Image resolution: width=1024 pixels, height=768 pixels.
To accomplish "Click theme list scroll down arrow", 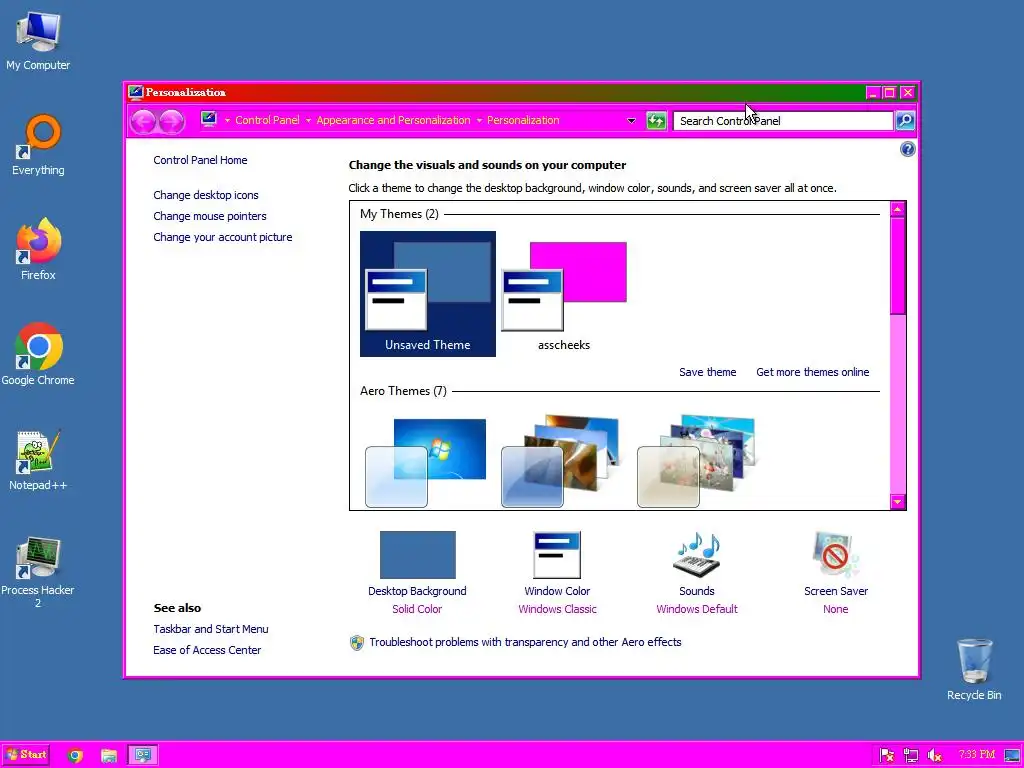I will pos(898,502).
